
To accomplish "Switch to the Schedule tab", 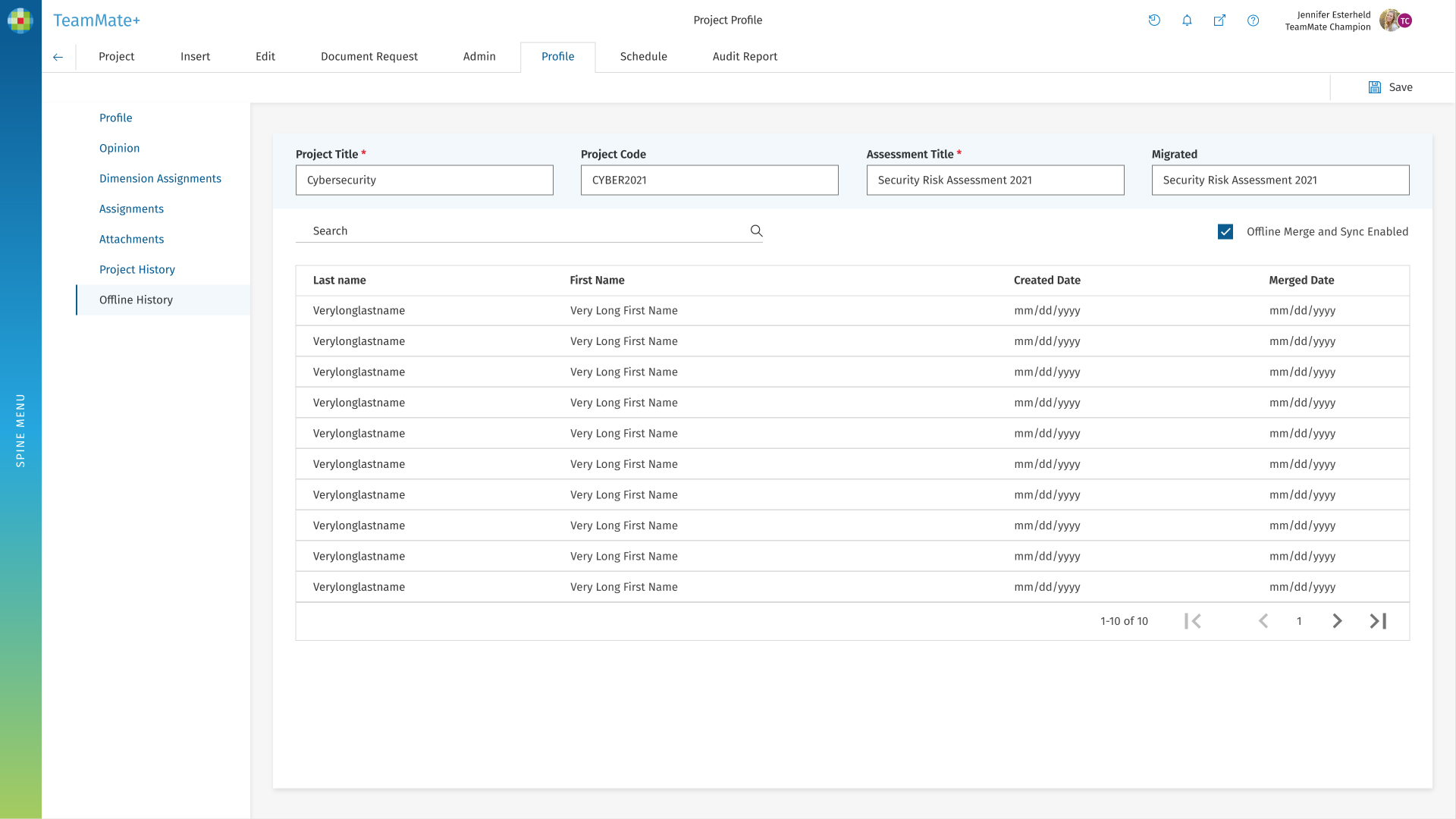I will tap(643, 57).
